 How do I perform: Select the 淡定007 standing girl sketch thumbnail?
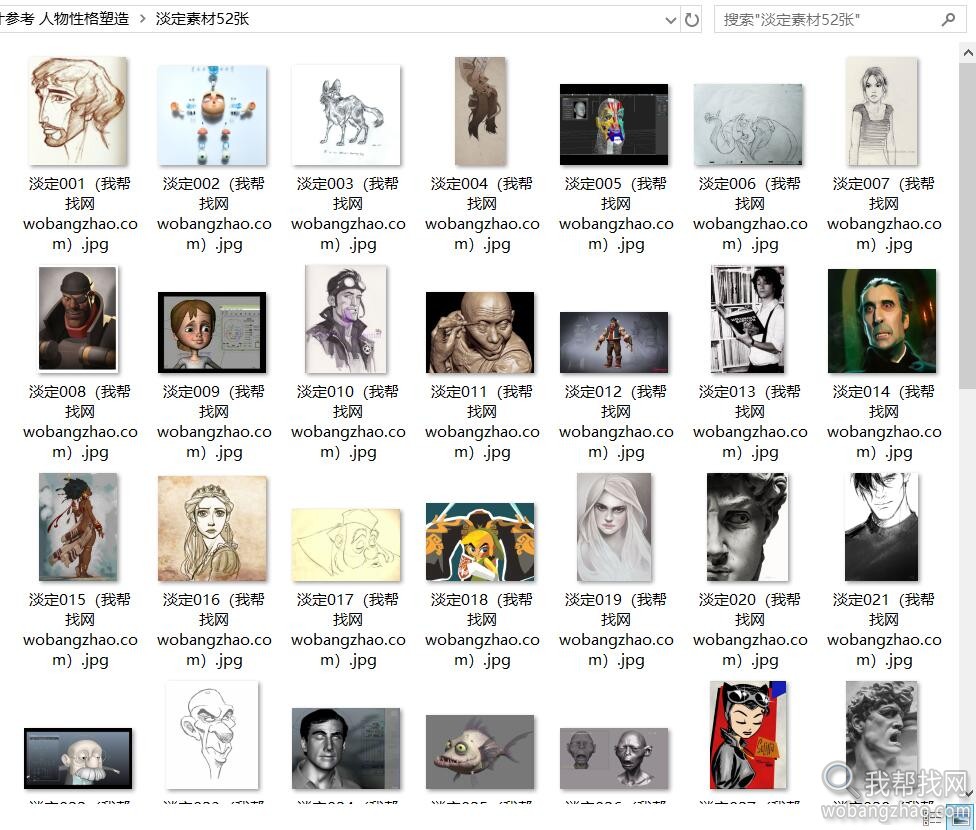pos(882,111)
